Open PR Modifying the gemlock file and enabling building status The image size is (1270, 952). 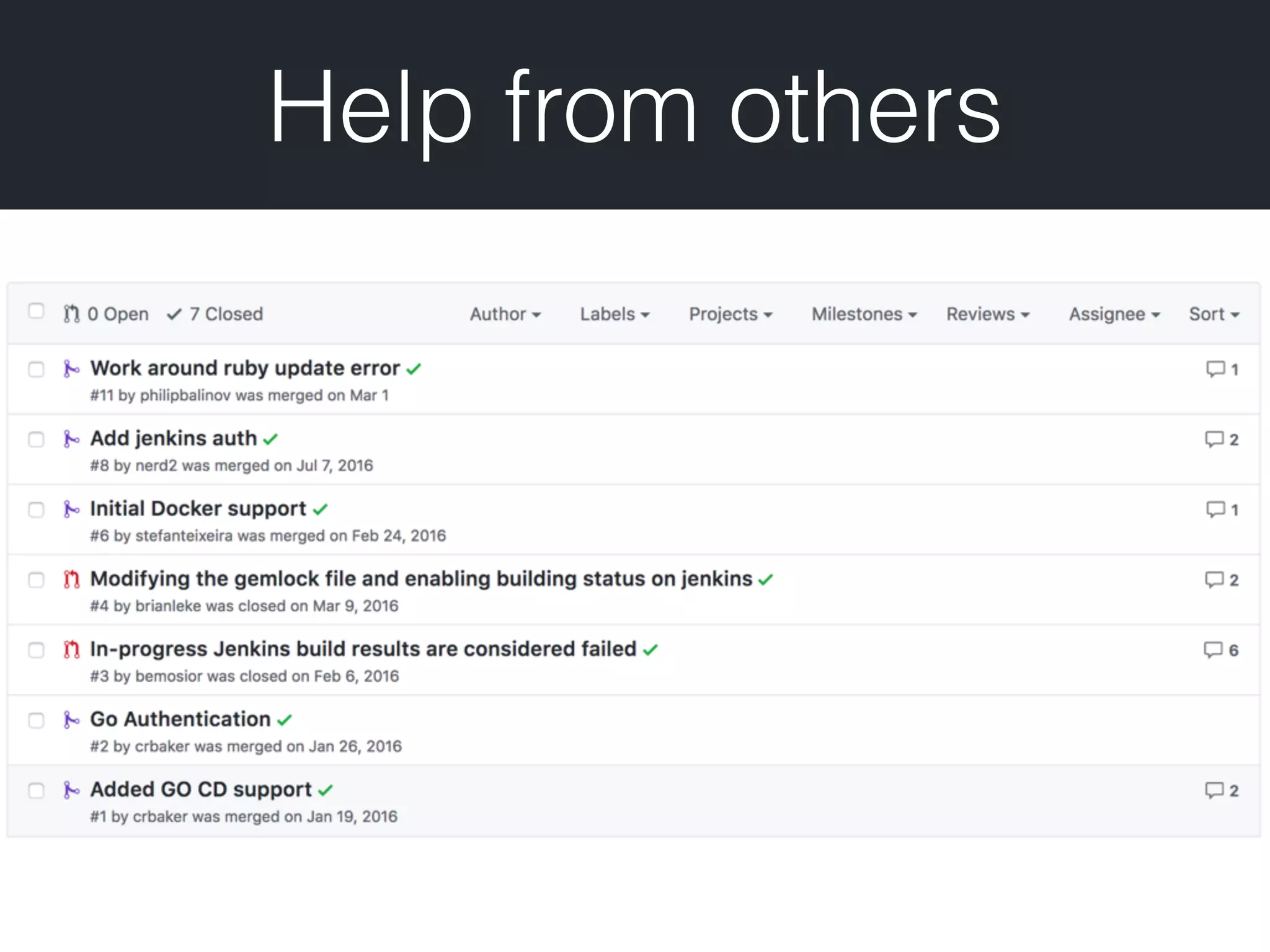421,579
